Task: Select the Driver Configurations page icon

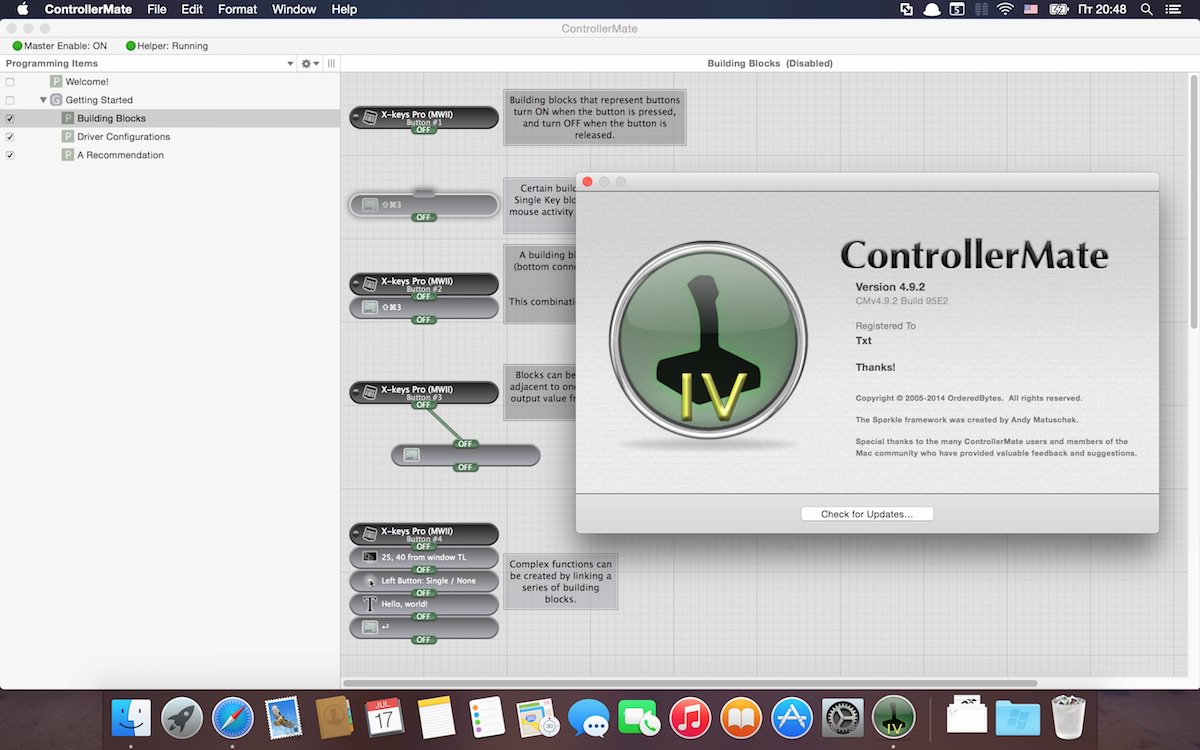Action: [x=68, y=137]
